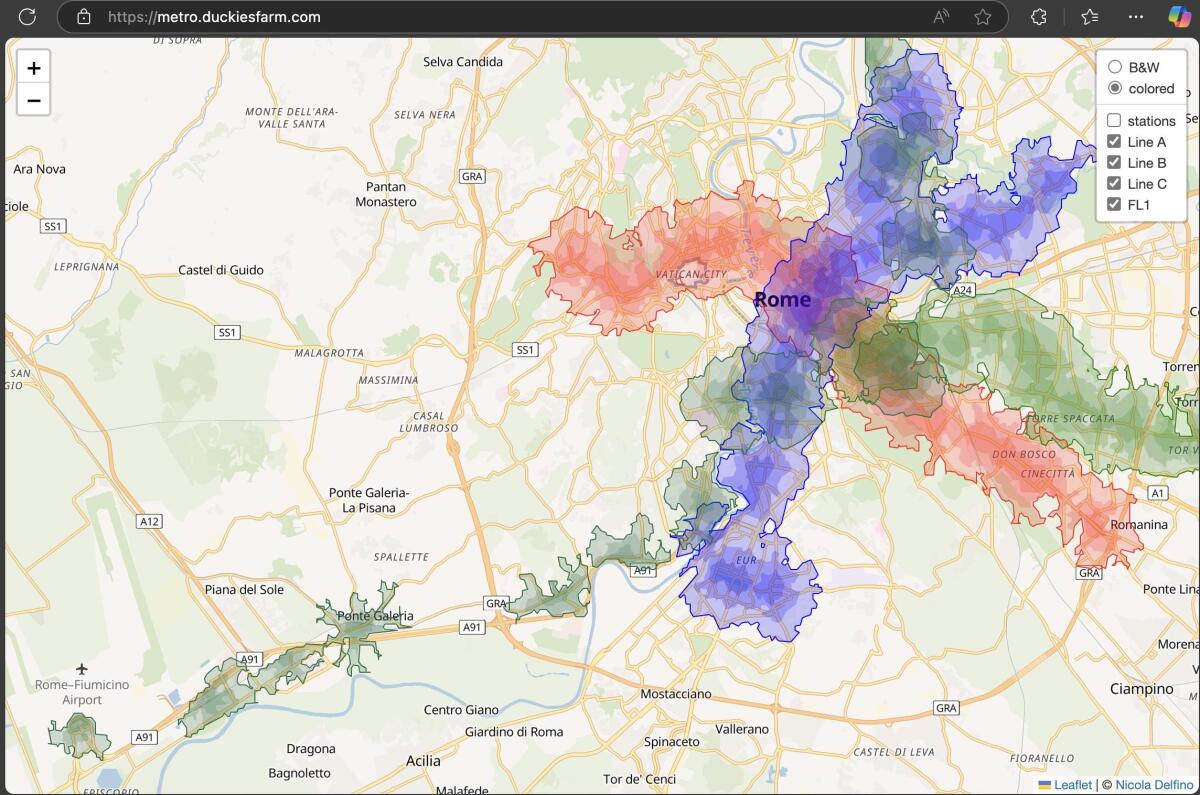Screen dimensions: 1200x795
Task: Click the Rome-Fiumicino Airport plane icon
Action: coord(82,668)
